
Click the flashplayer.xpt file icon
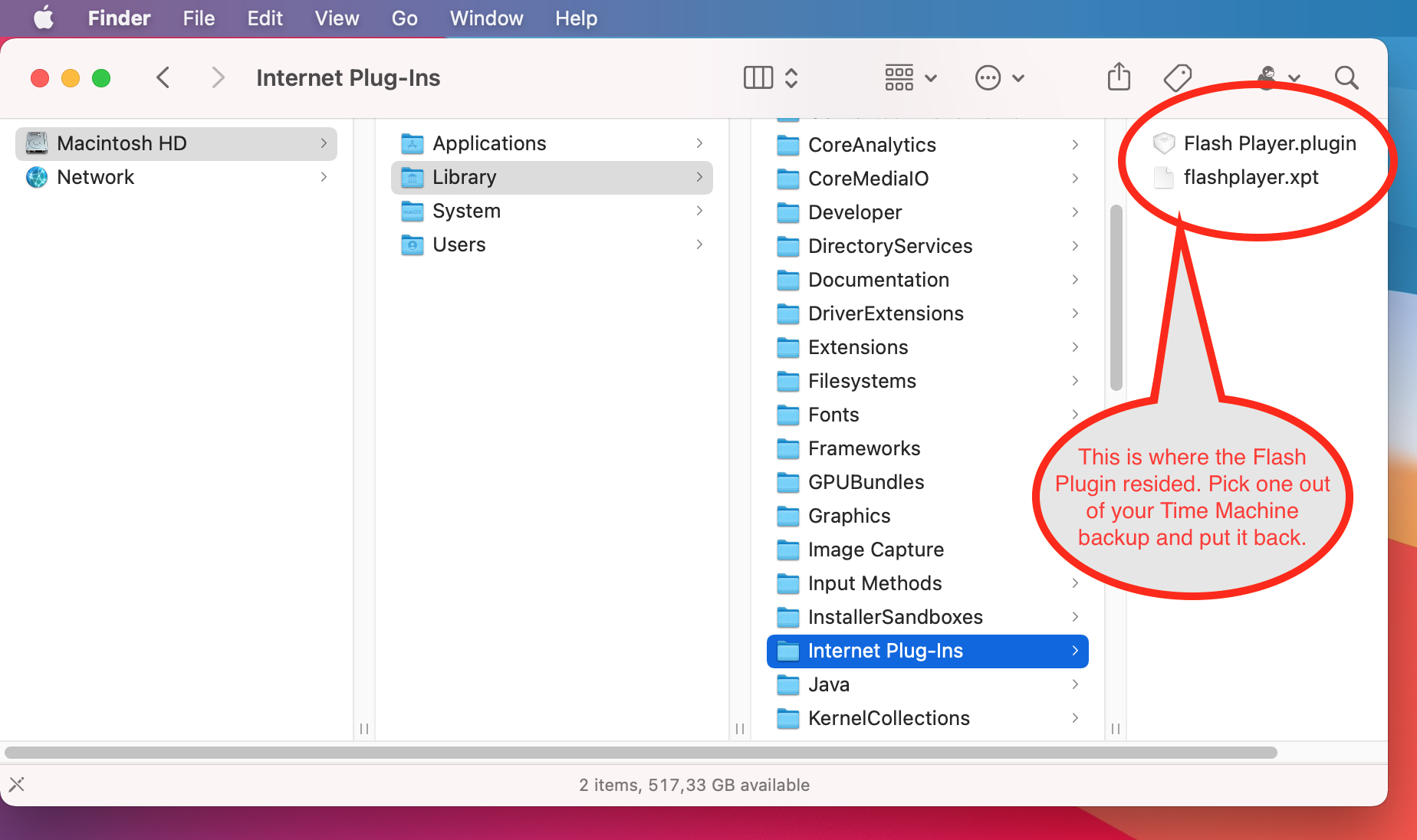[1164, 177]
